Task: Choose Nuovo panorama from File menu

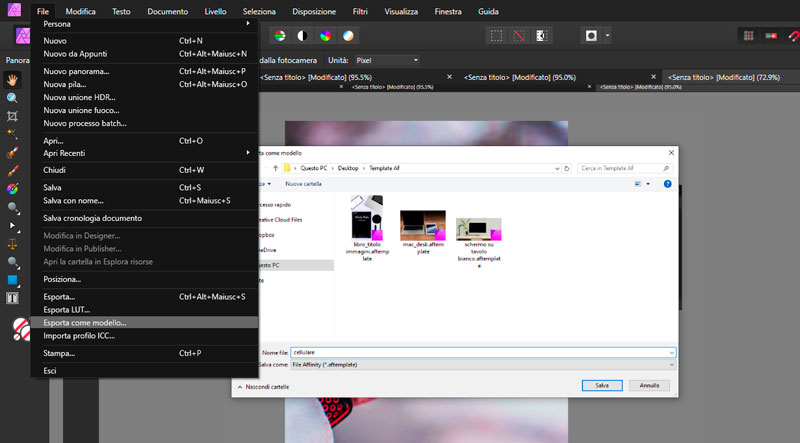Action: (x=144, y=71)
